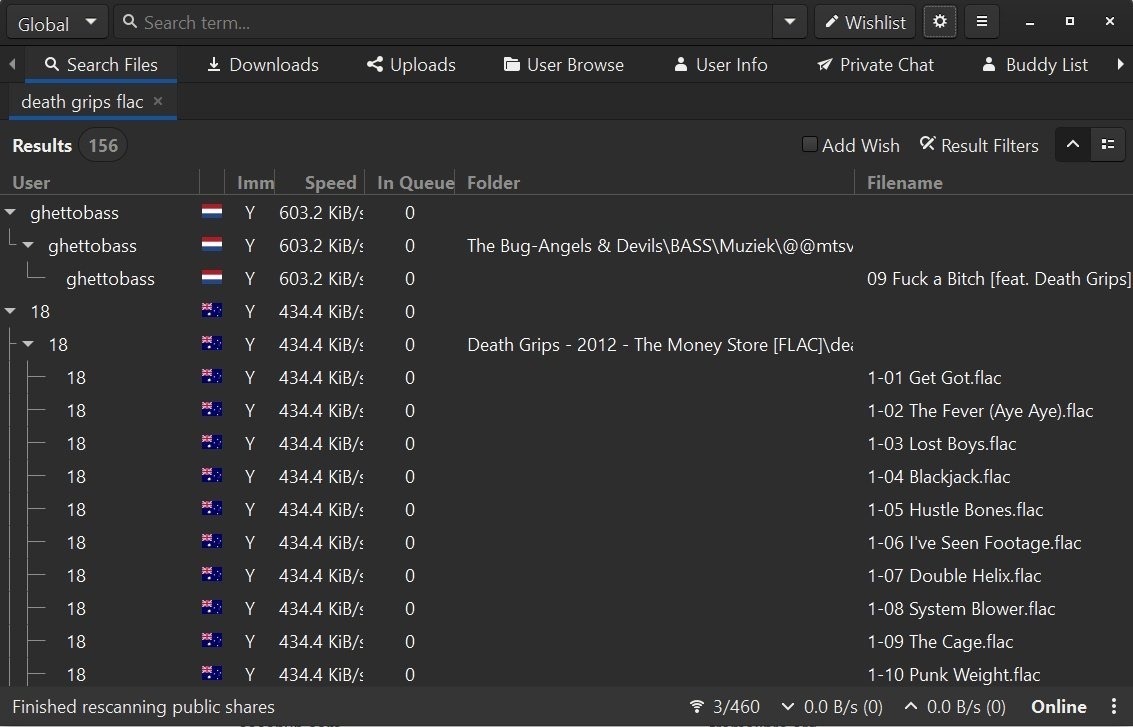The height and width of the screenshot is (727, 1133).
Task: Click the collapse all results arrow icon
Action: tap(1073, 145)
